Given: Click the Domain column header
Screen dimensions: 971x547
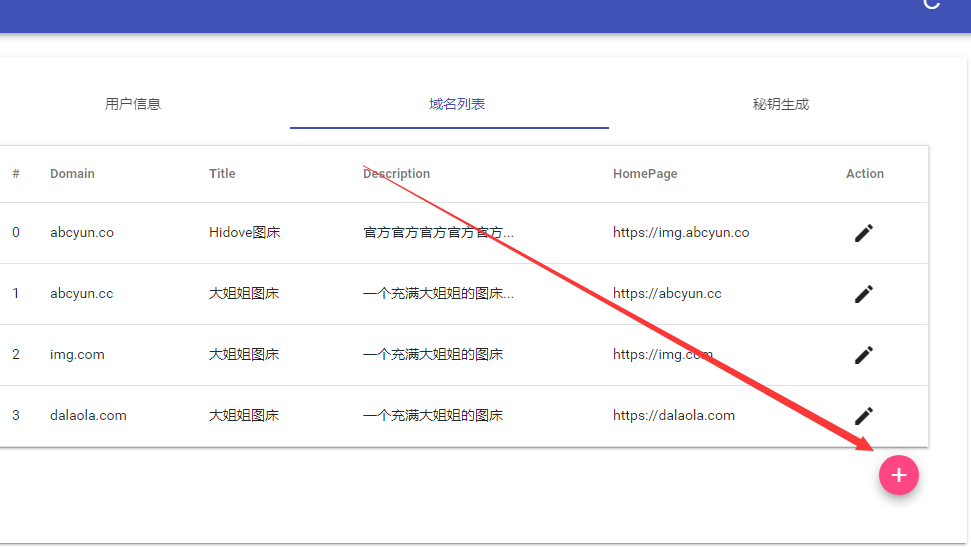Looking at the screenshot, I should [72, 173].
